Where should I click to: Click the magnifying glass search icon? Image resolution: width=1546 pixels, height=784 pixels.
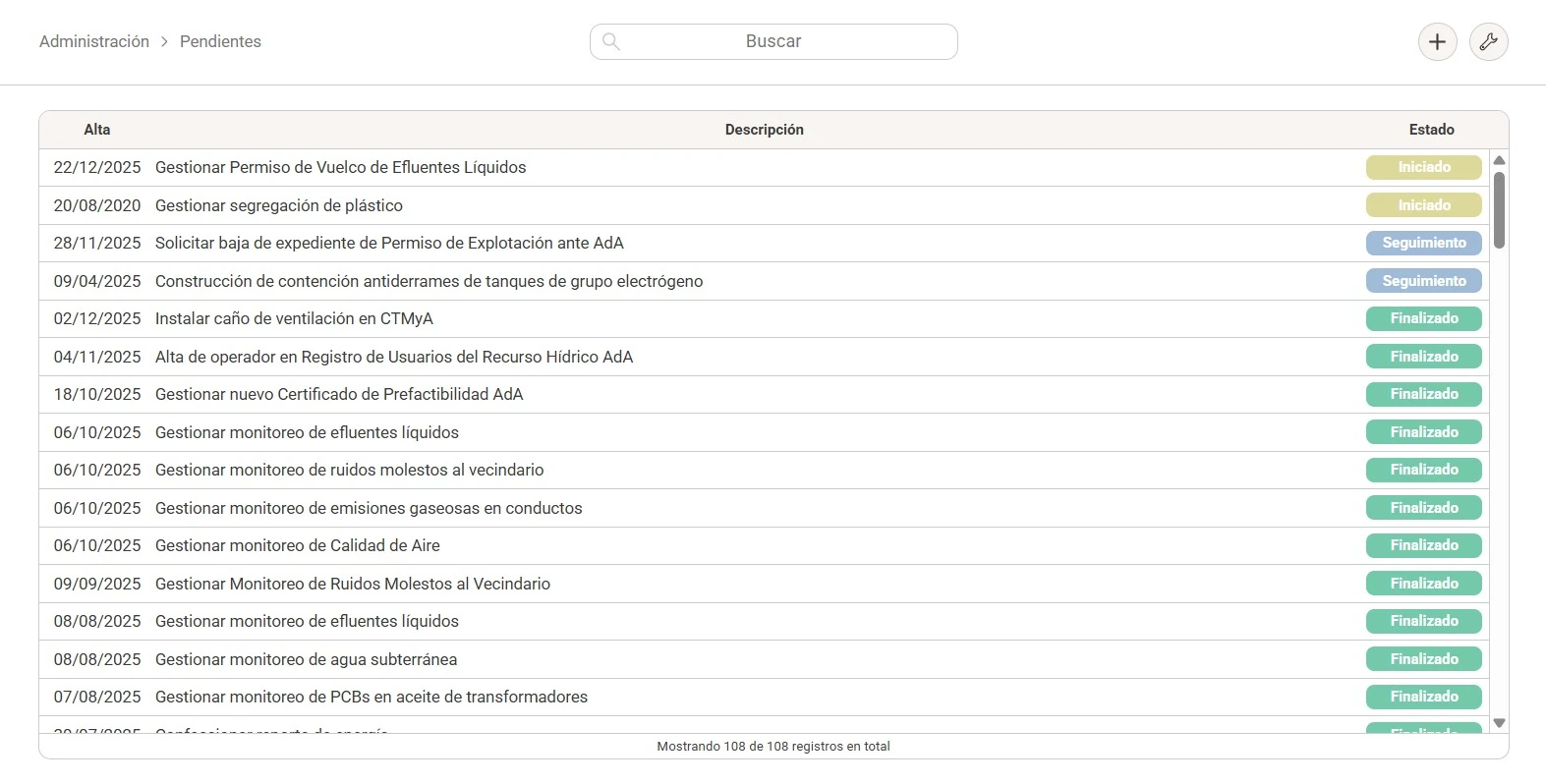coord(610,41)
